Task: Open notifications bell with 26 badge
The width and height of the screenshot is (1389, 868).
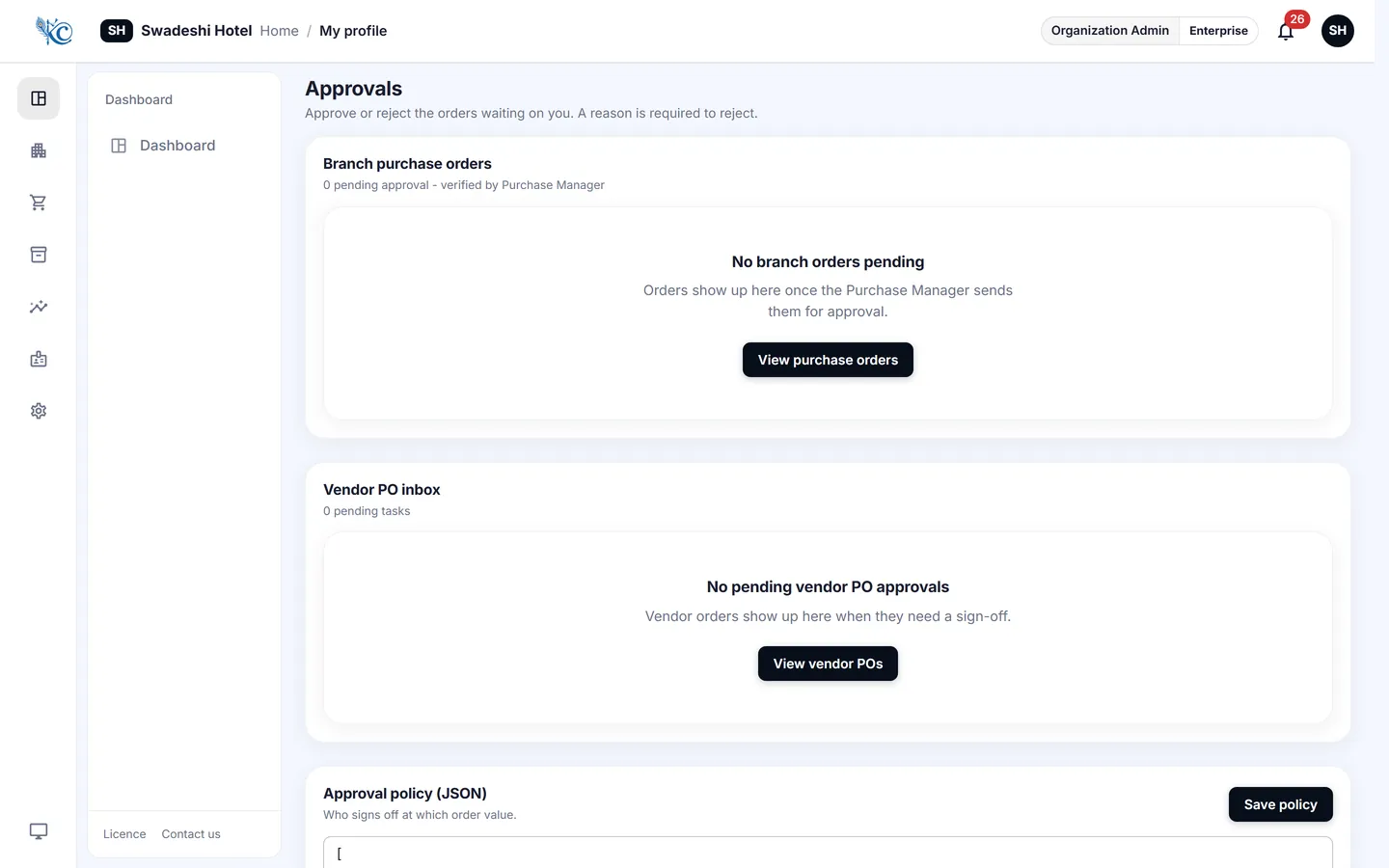Action: point(1286,31)
